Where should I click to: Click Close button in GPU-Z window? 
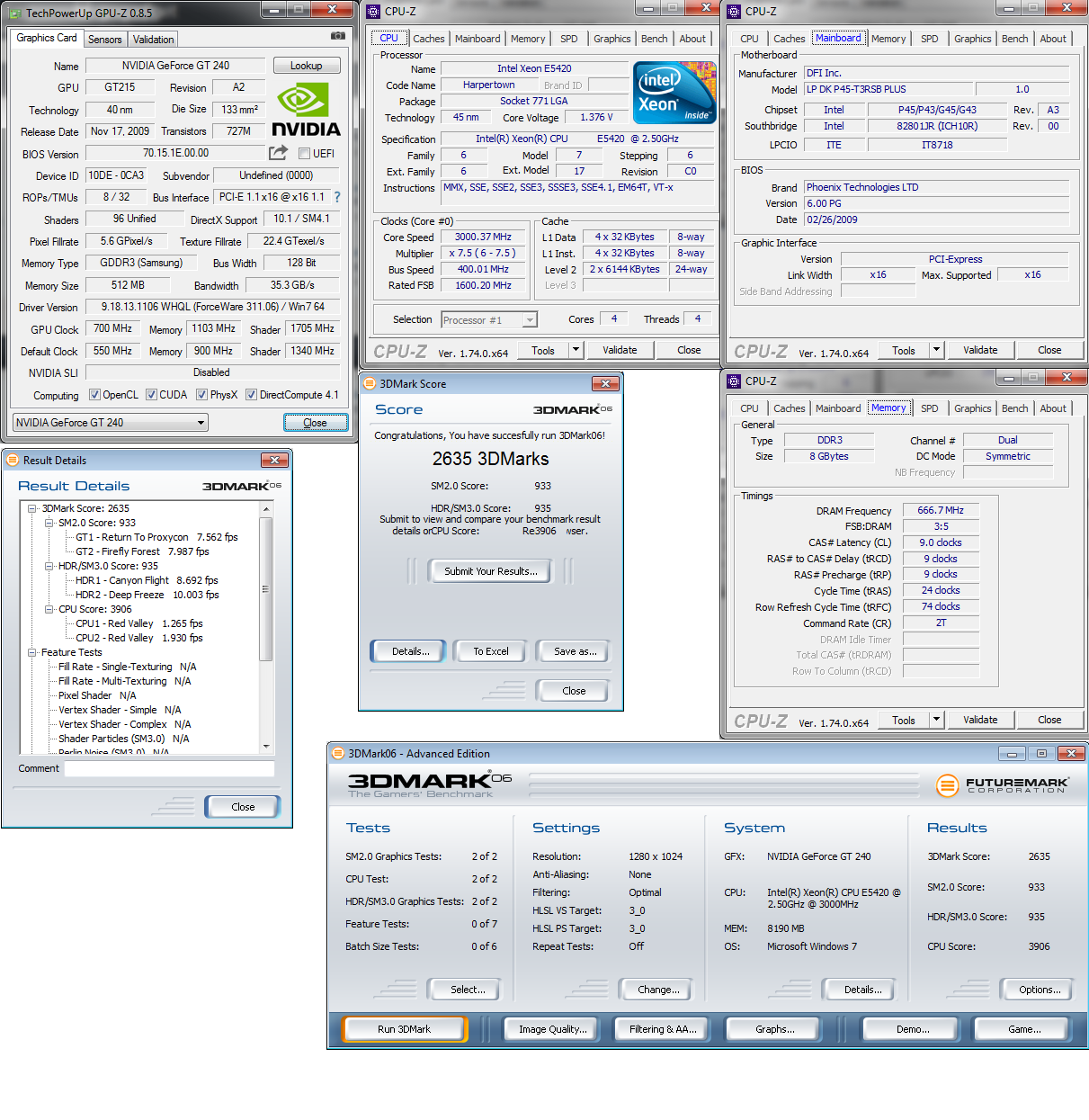pyautogui.click(x=315, y=423)
